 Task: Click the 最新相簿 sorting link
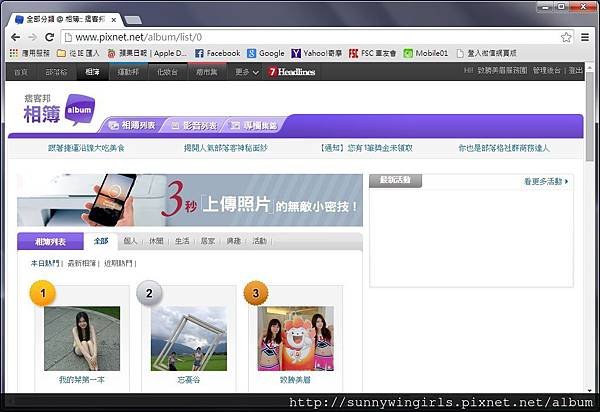coord(82,263)
